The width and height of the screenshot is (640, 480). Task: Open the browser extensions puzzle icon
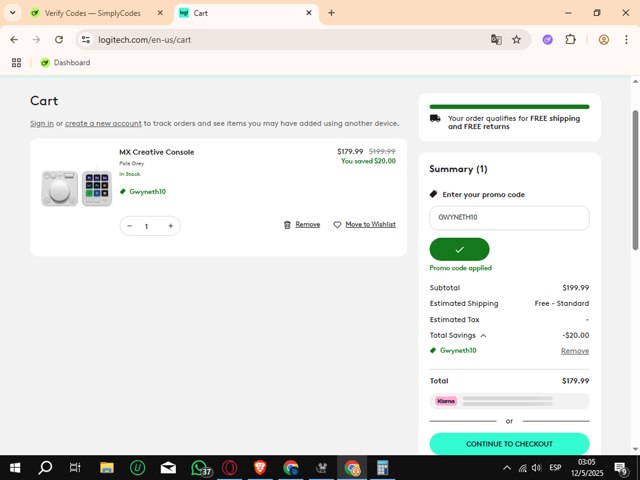[x=571, y=40]
